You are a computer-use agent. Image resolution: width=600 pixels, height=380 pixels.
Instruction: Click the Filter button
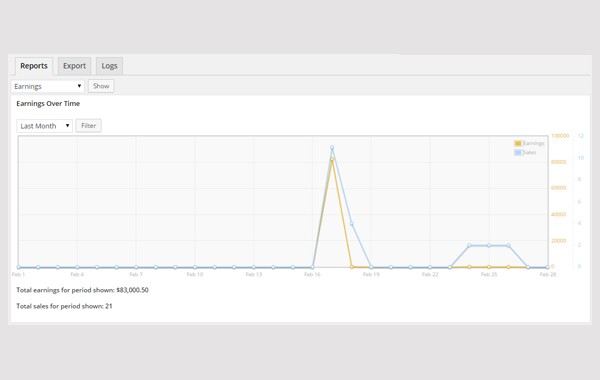88,126
